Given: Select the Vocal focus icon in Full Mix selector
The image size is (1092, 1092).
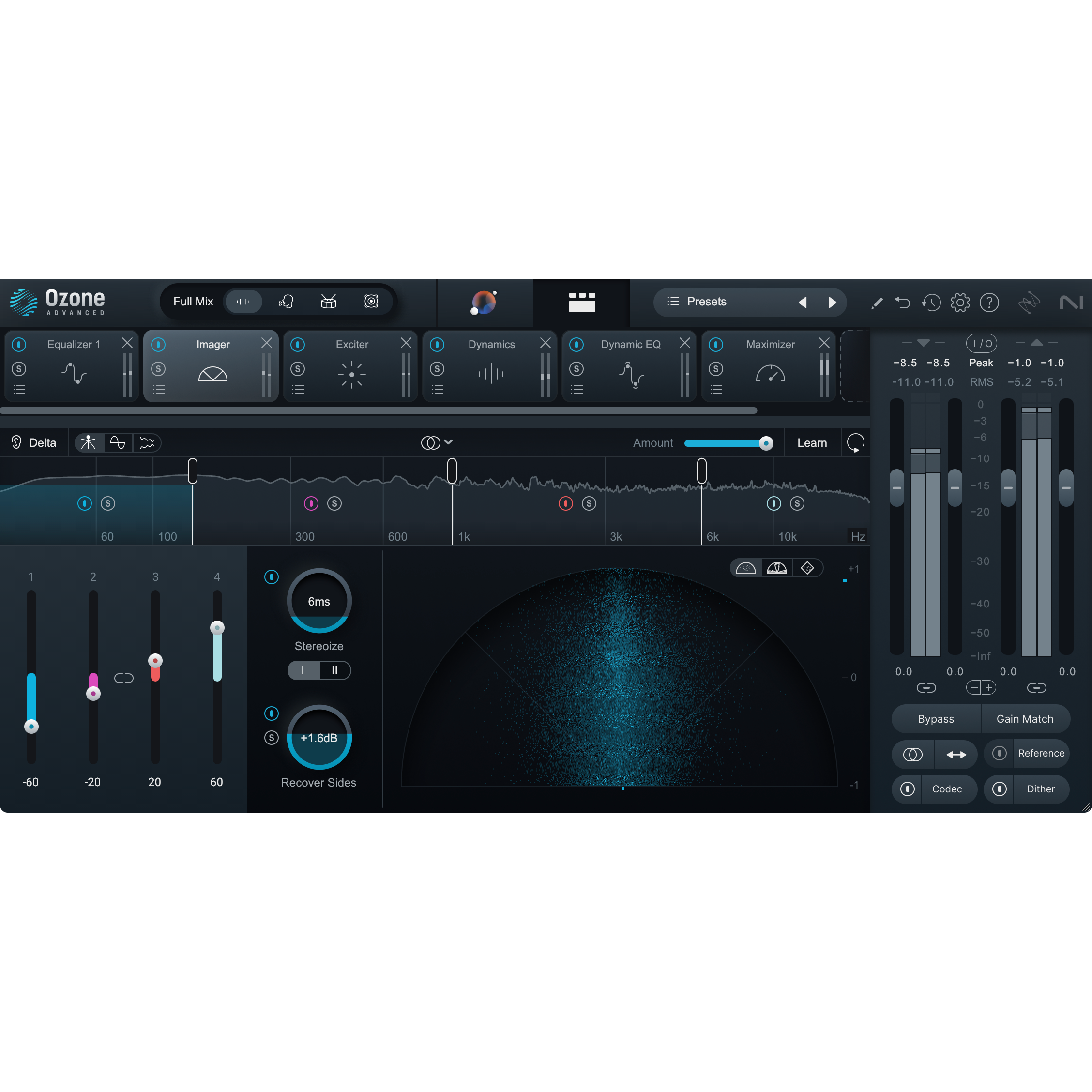Looking at the screenshot, I should click(287, 301).
